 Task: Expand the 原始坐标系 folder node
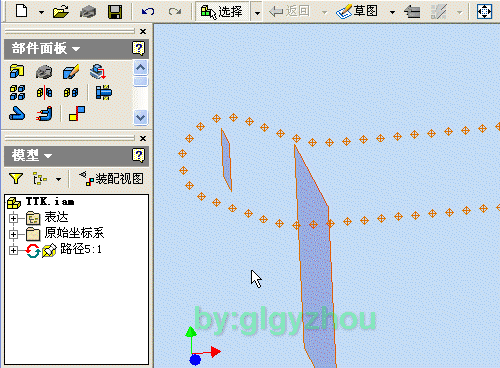[x=13, y=234]
